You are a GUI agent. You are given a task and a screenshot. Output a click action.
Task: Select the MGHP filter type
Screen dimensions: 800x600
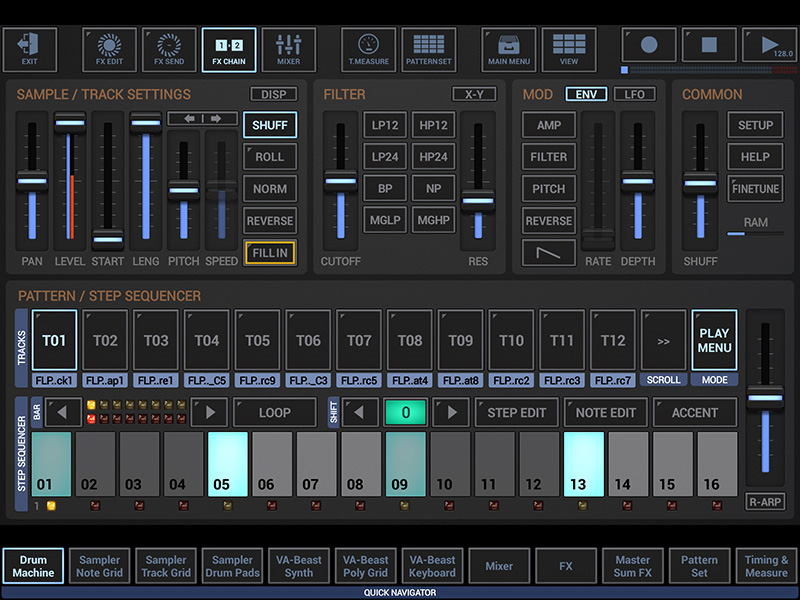[x=433, y=220]
